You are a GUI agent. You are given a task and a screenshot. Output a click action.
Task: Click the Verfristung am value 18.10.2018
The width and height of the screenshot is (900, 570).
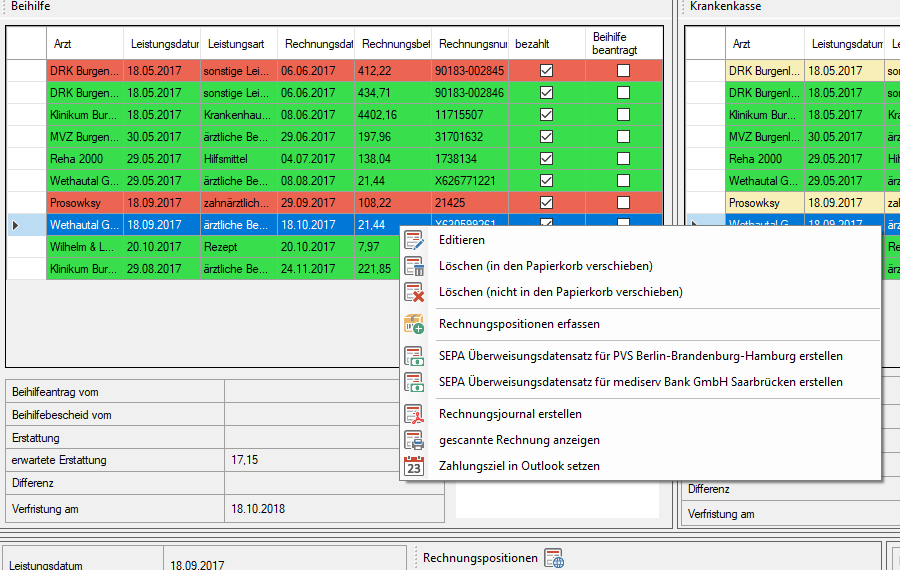point(258,509)
